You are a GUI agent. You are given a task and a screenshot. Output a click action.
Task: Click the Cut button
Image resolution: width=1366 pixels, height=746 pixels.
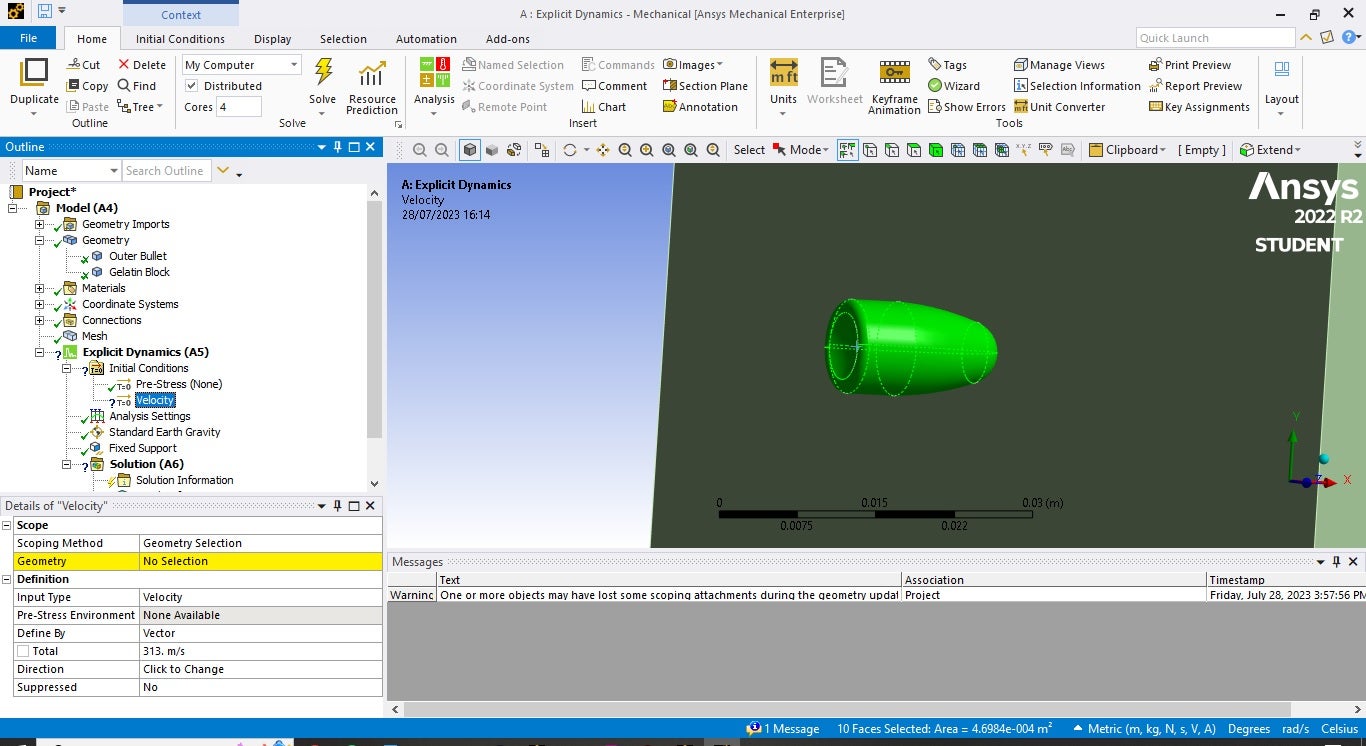coord(83,65)
